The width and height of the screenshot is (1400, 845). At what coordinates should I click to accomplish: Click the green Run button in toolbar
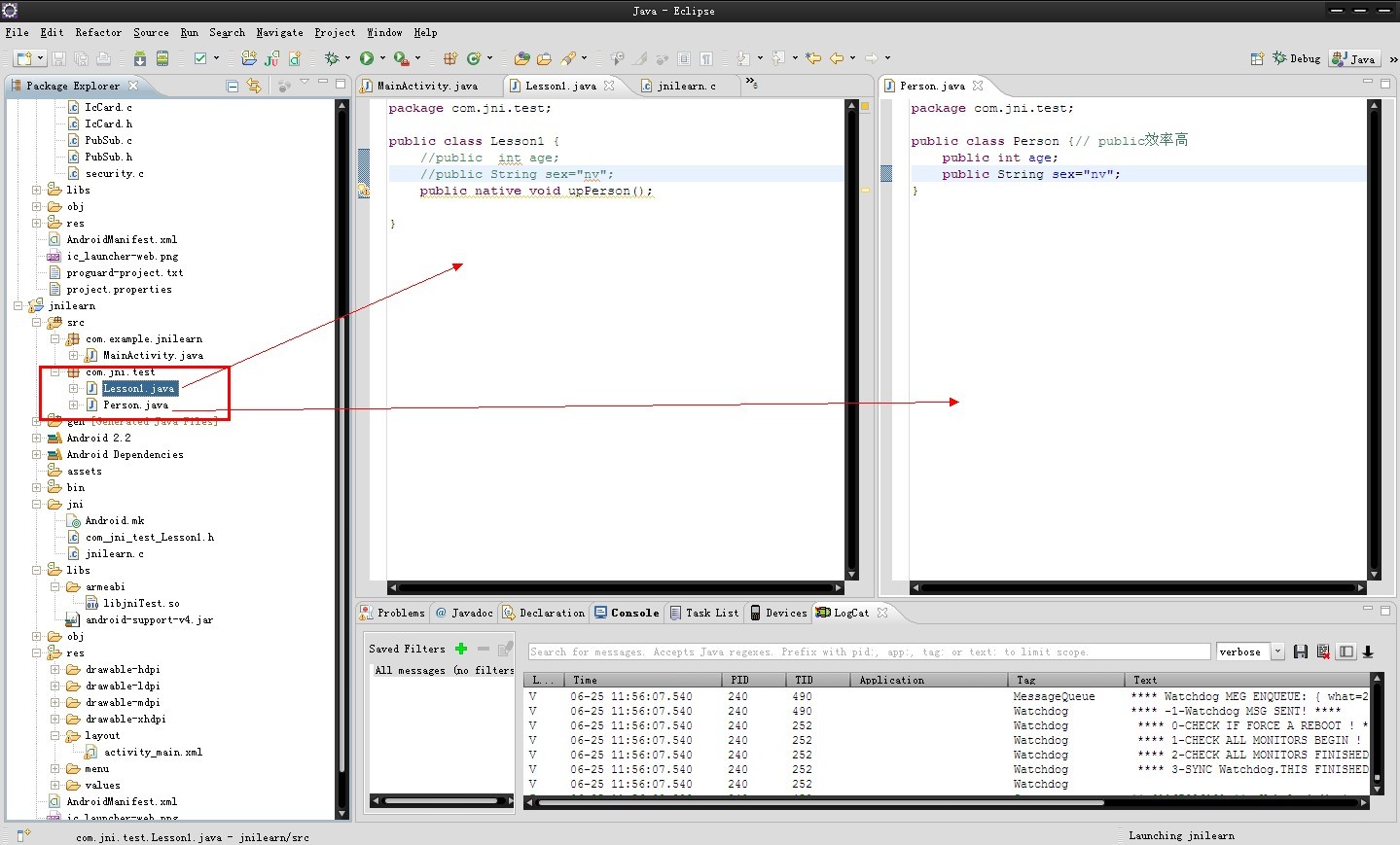[x=367, y=59]
